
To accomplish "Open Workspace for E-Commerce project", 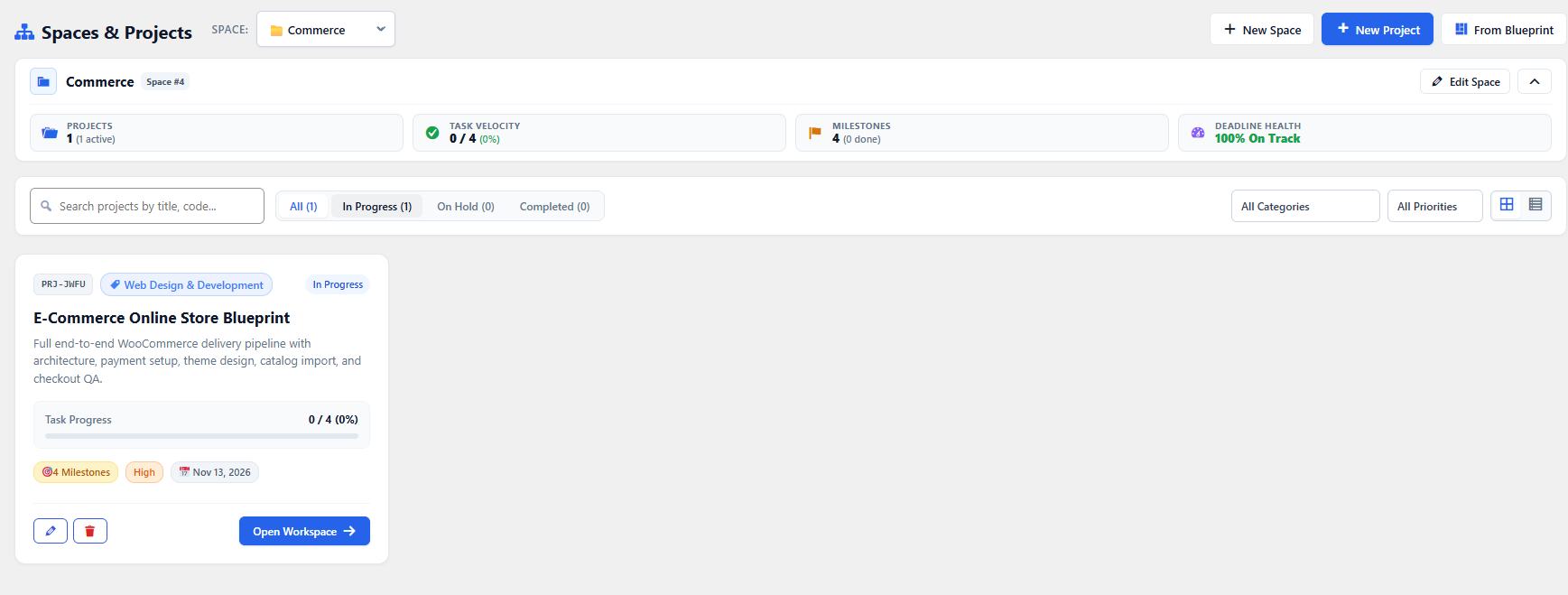I will coord(304,531).
